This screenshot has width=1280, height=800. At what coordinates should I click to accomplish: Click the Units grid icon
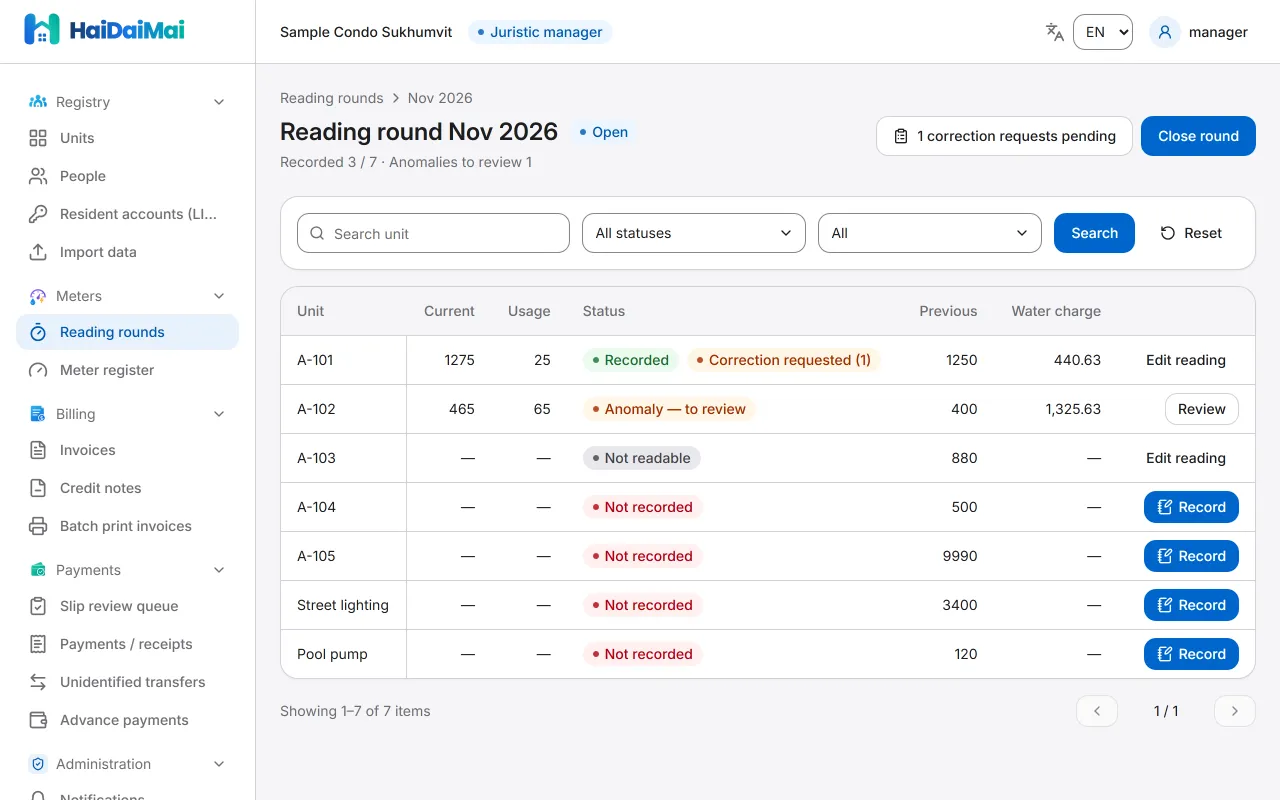pos(38,138)
